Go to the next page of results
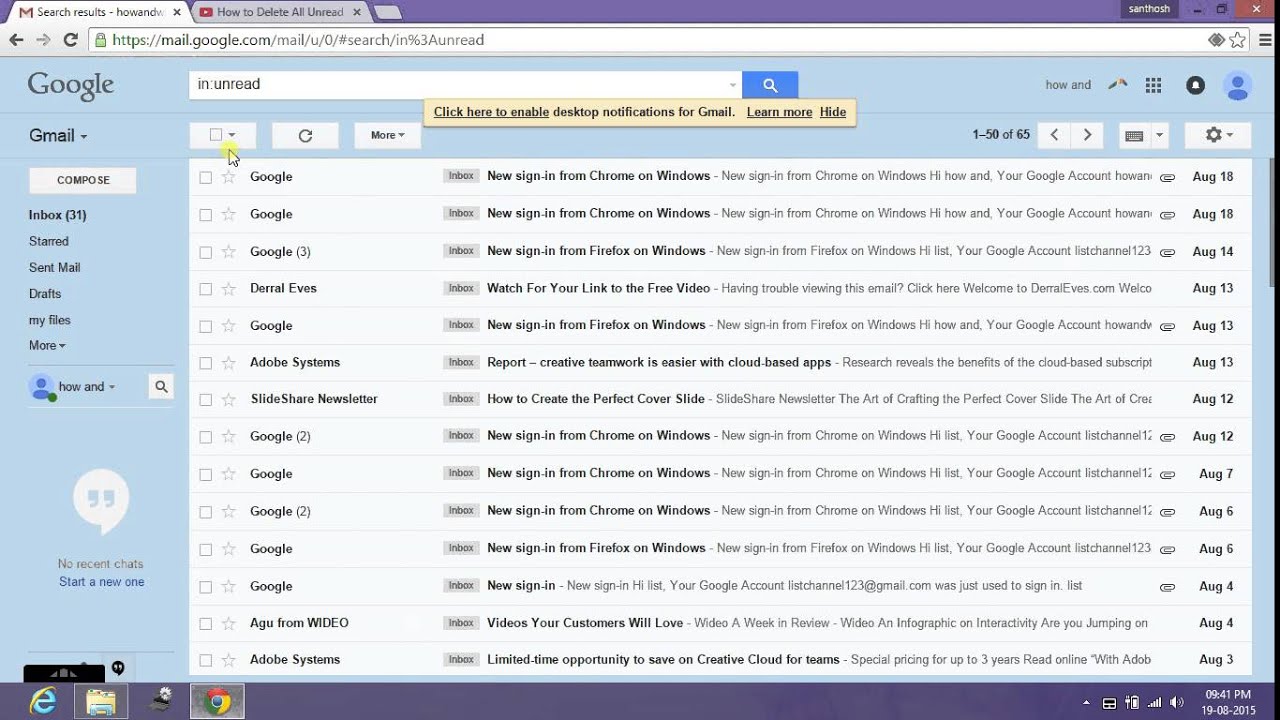 pyautogui.click(x=1087, y=135)
